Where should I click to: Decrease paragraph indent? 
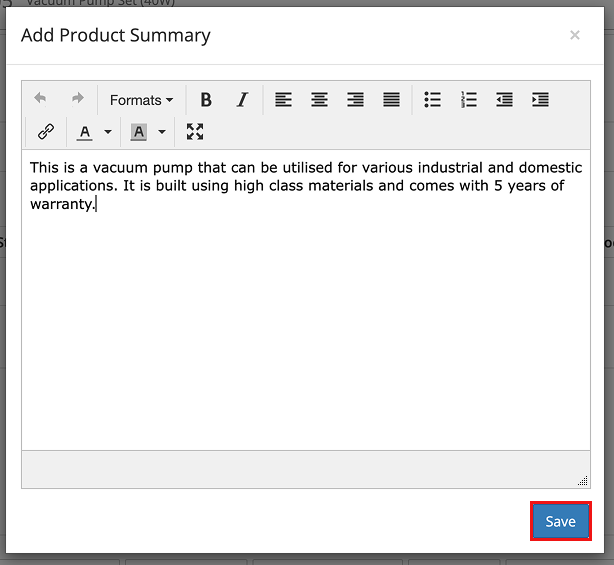coord(505,100)
